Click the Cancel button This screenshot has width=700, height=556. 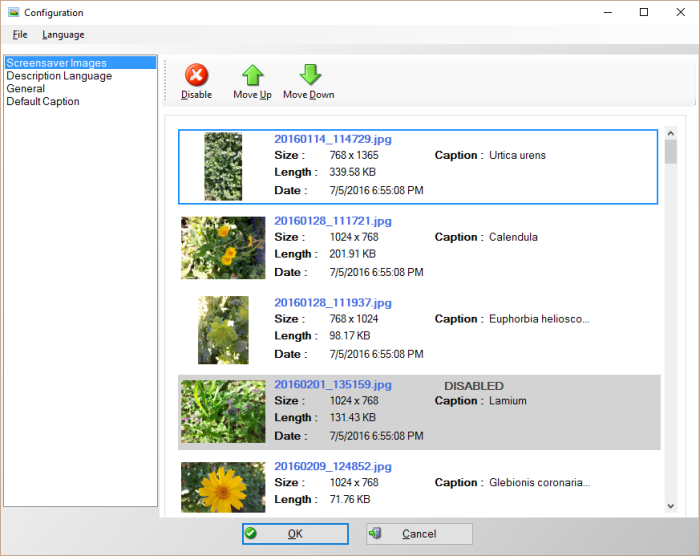(x=419, y=534)
